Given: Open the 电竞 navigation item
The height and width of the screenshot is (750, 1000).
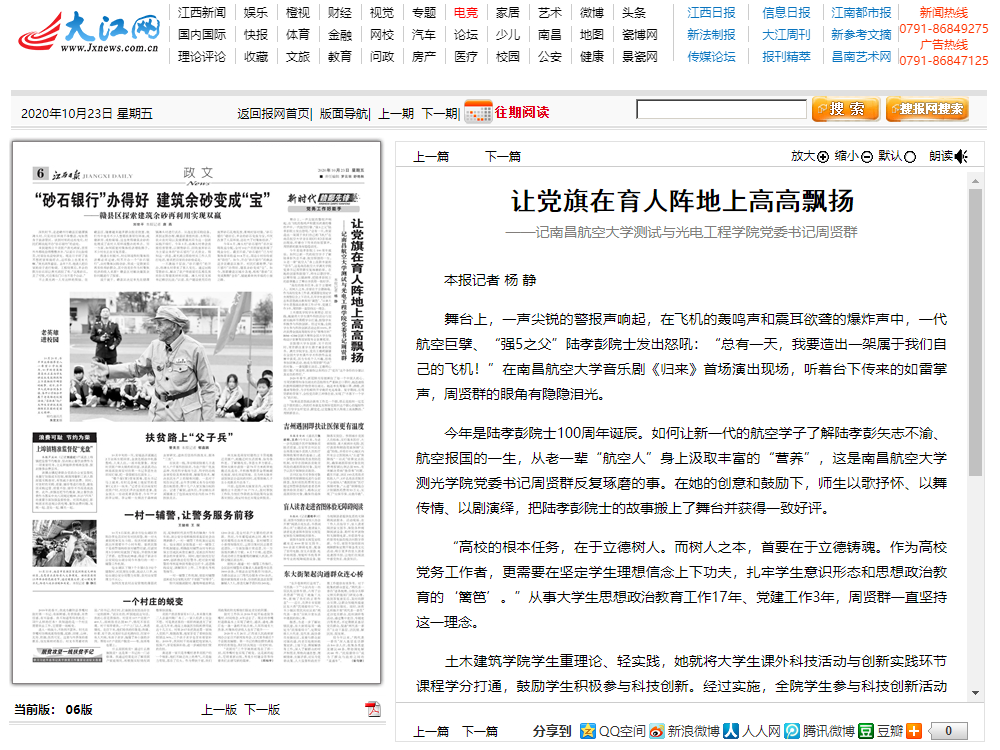Looking at the screenshot, I should [x=465, y=13].
